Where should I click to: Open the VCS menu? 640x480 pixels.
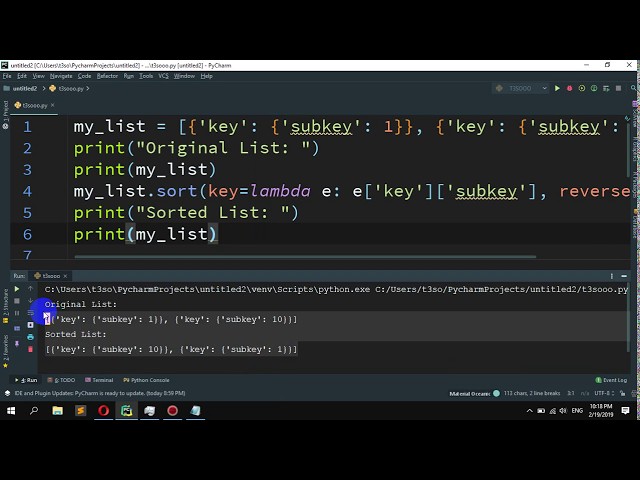coord(163,76)
